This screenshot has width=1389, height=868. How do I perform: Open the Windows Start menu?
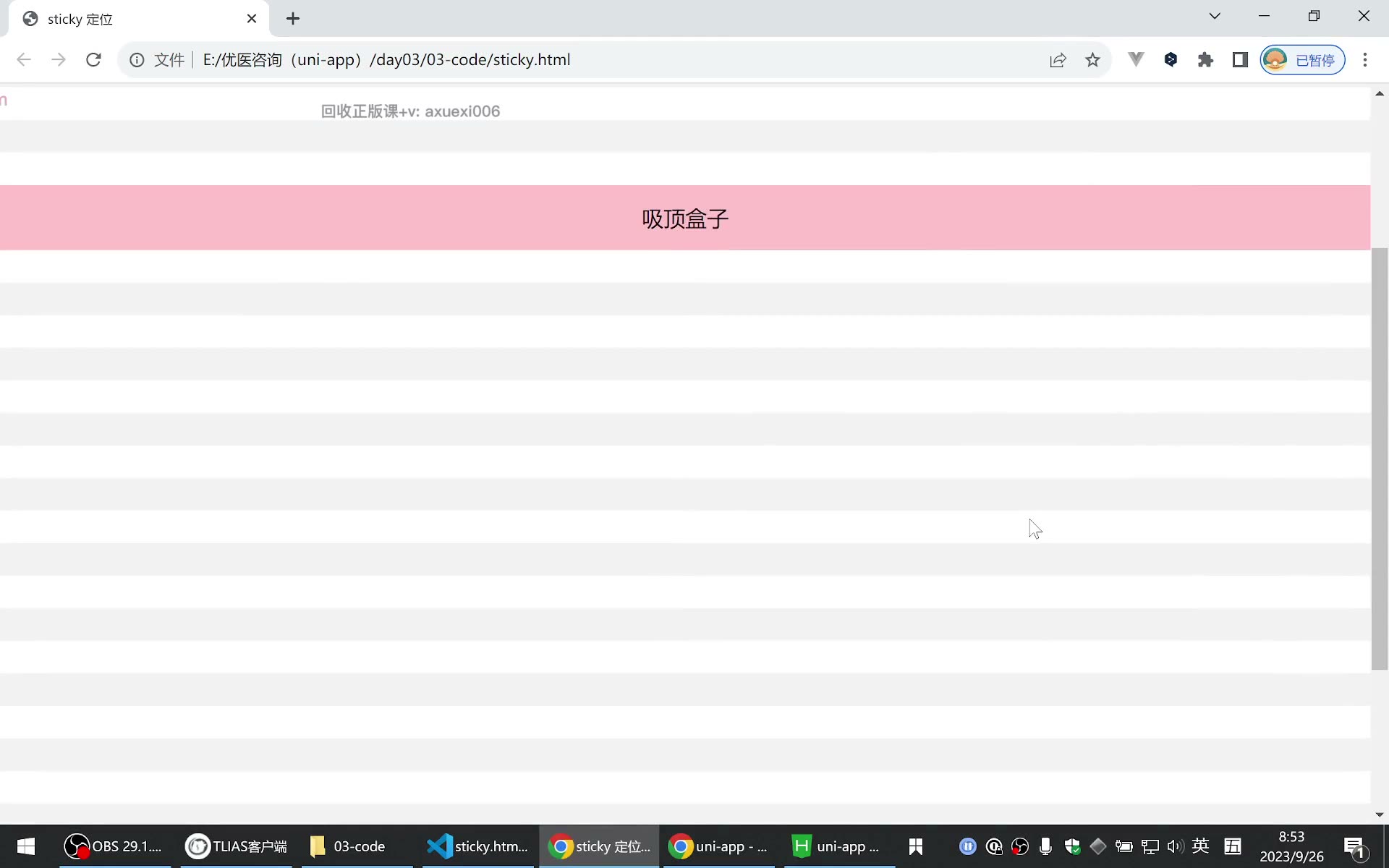tap(25, 846)
